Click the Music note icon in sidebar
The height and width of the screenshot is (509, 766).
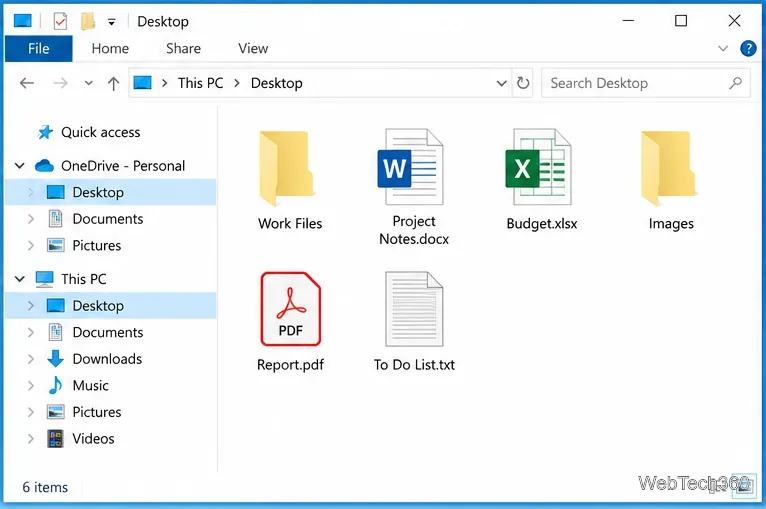[x=55, y=385]
